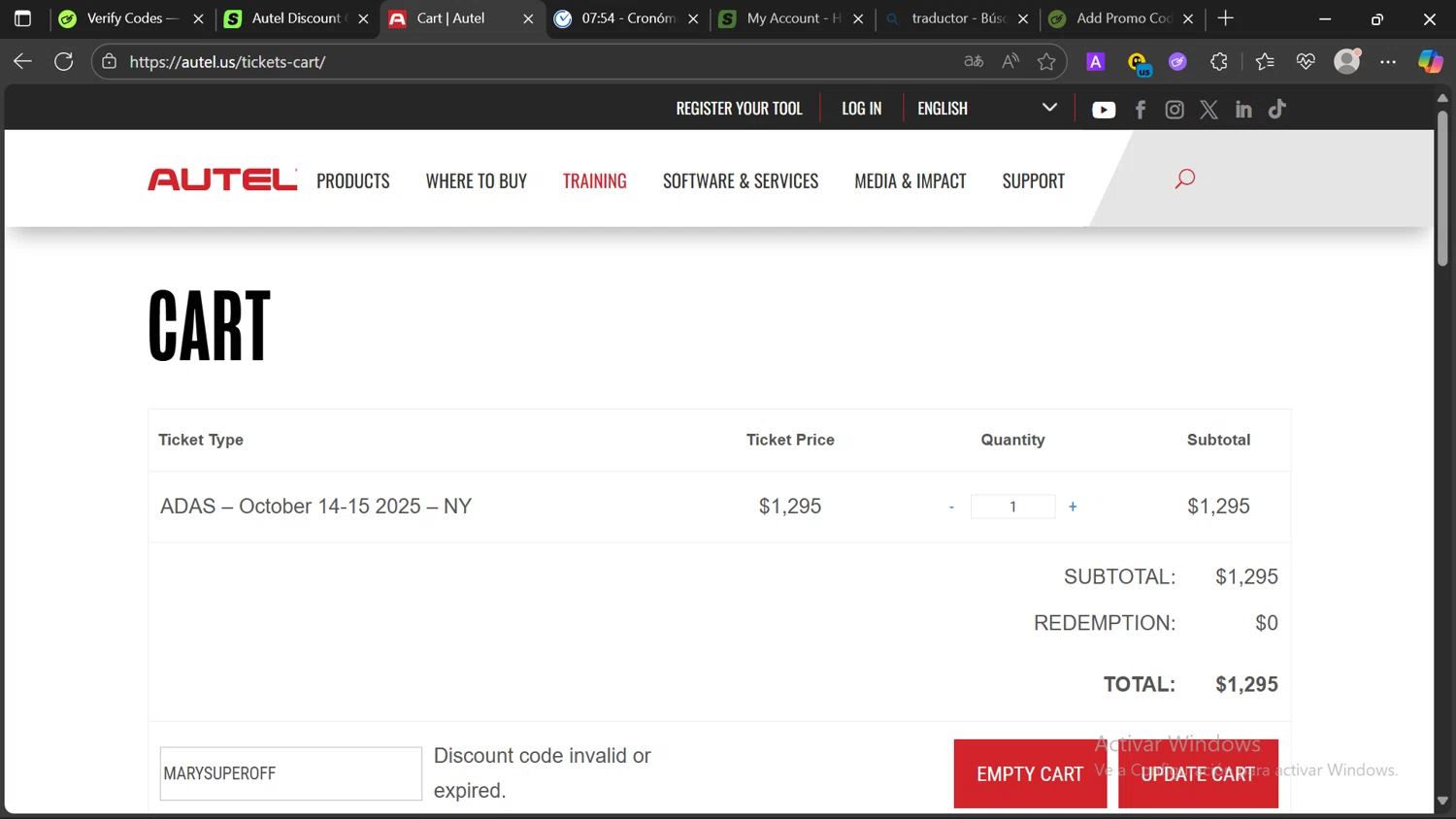The height and width of the screenshot is (819, 1456).
Task: Click REGISTER YOUR TOOL link
Action: (740, 109)
